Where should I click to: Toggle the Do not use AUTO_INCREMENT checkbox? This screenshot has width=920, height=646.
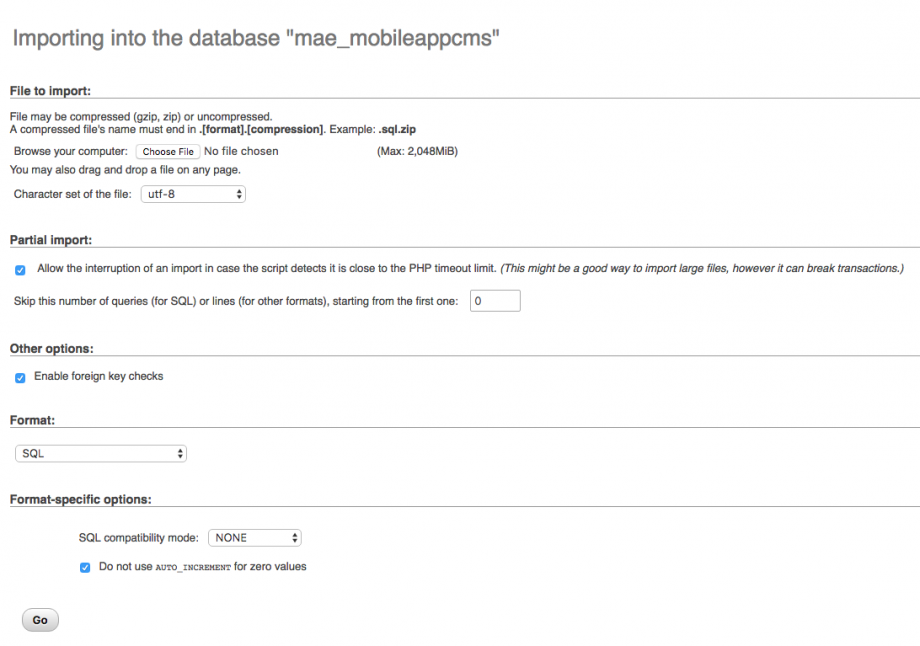(85, 567)
